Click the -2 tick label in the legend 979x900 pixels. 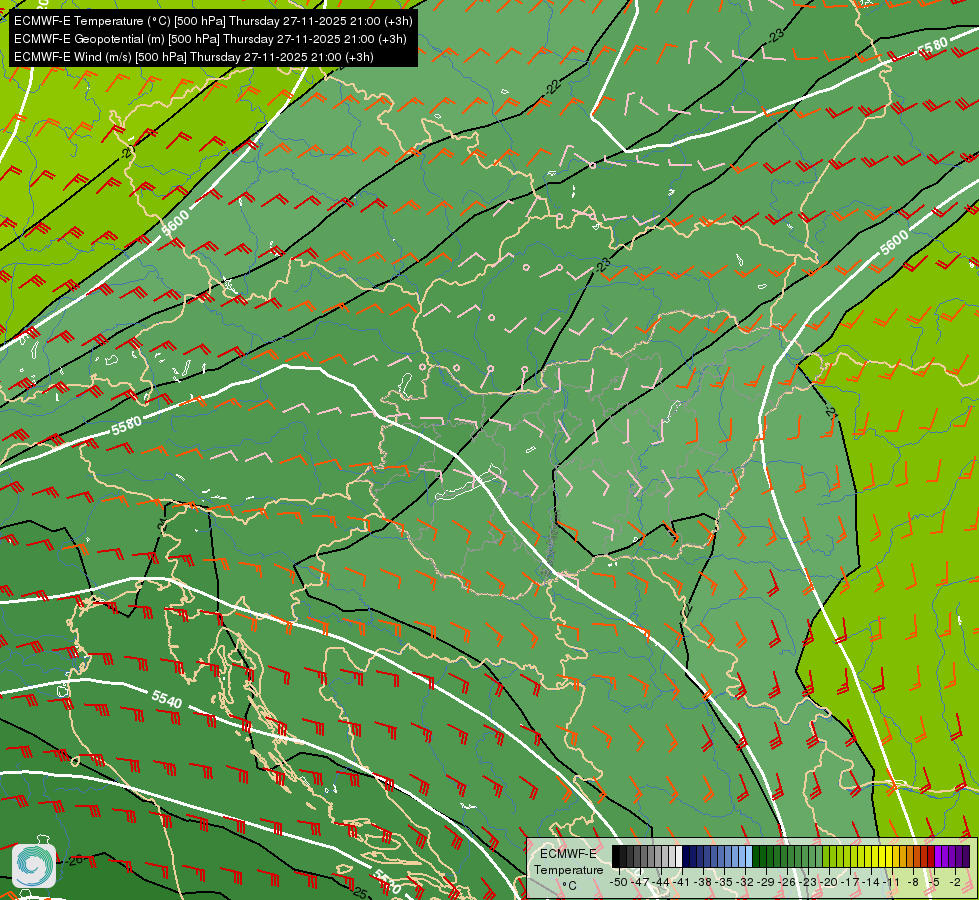[955, 883]
